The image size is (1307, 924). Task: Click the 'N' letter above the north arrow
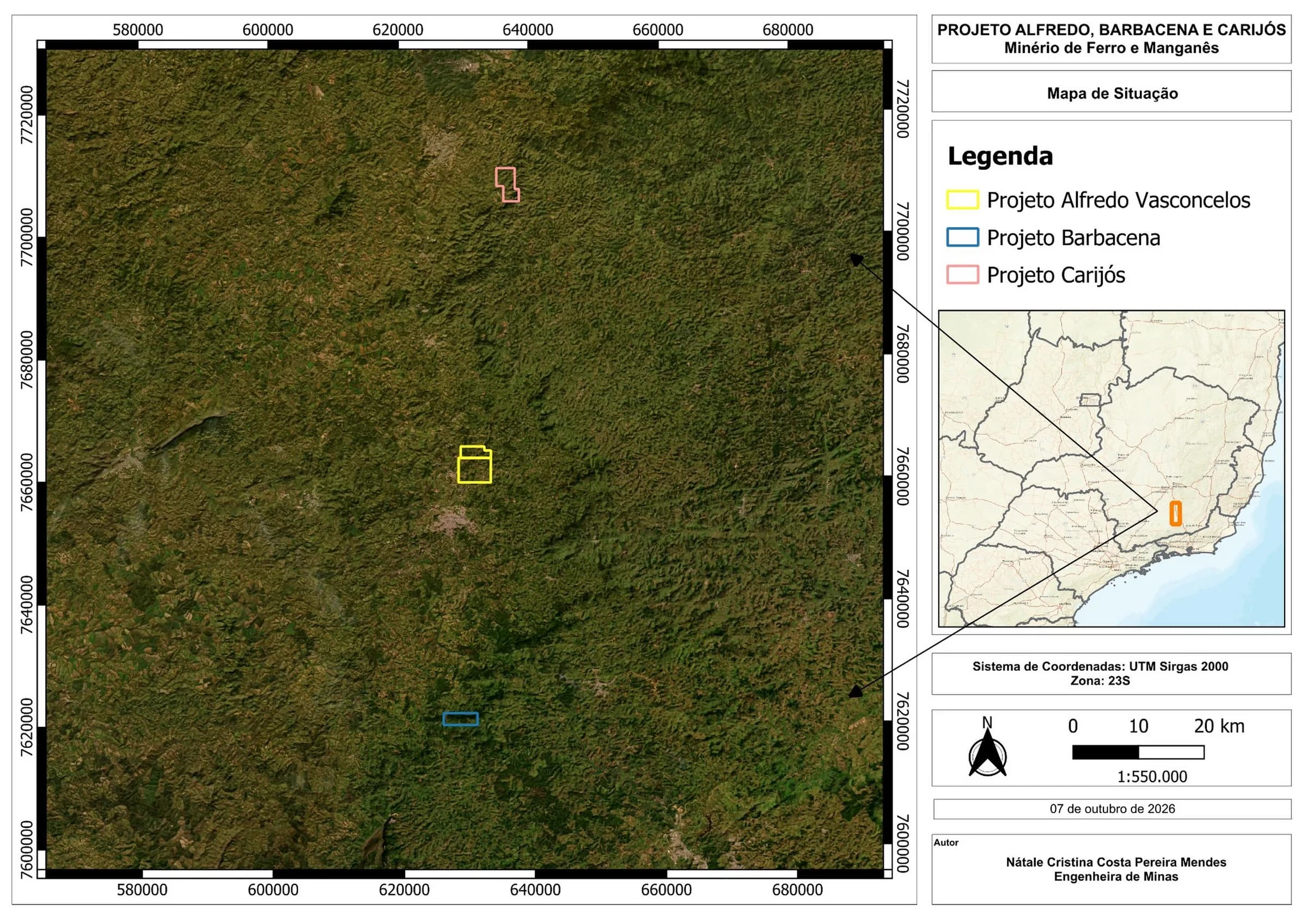[x=987, y=723]
